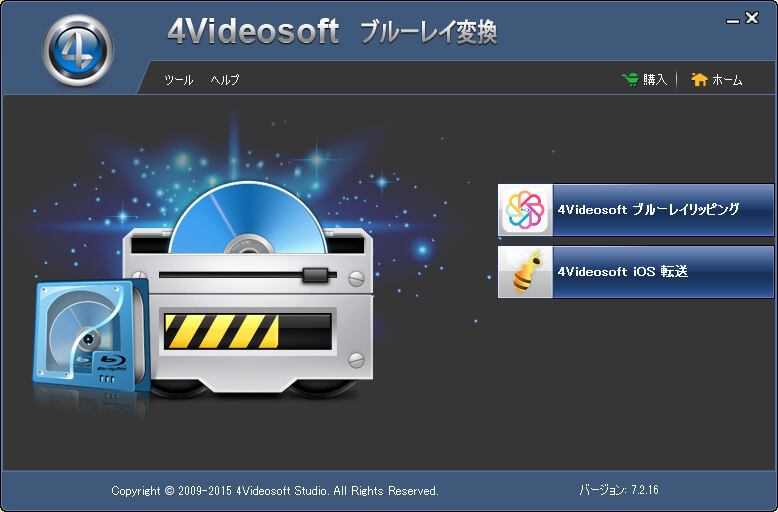Viewport: 778px width, 512px height.
Task: Click the colorful flower Blu-ray ripping icon
Action: 525,210
